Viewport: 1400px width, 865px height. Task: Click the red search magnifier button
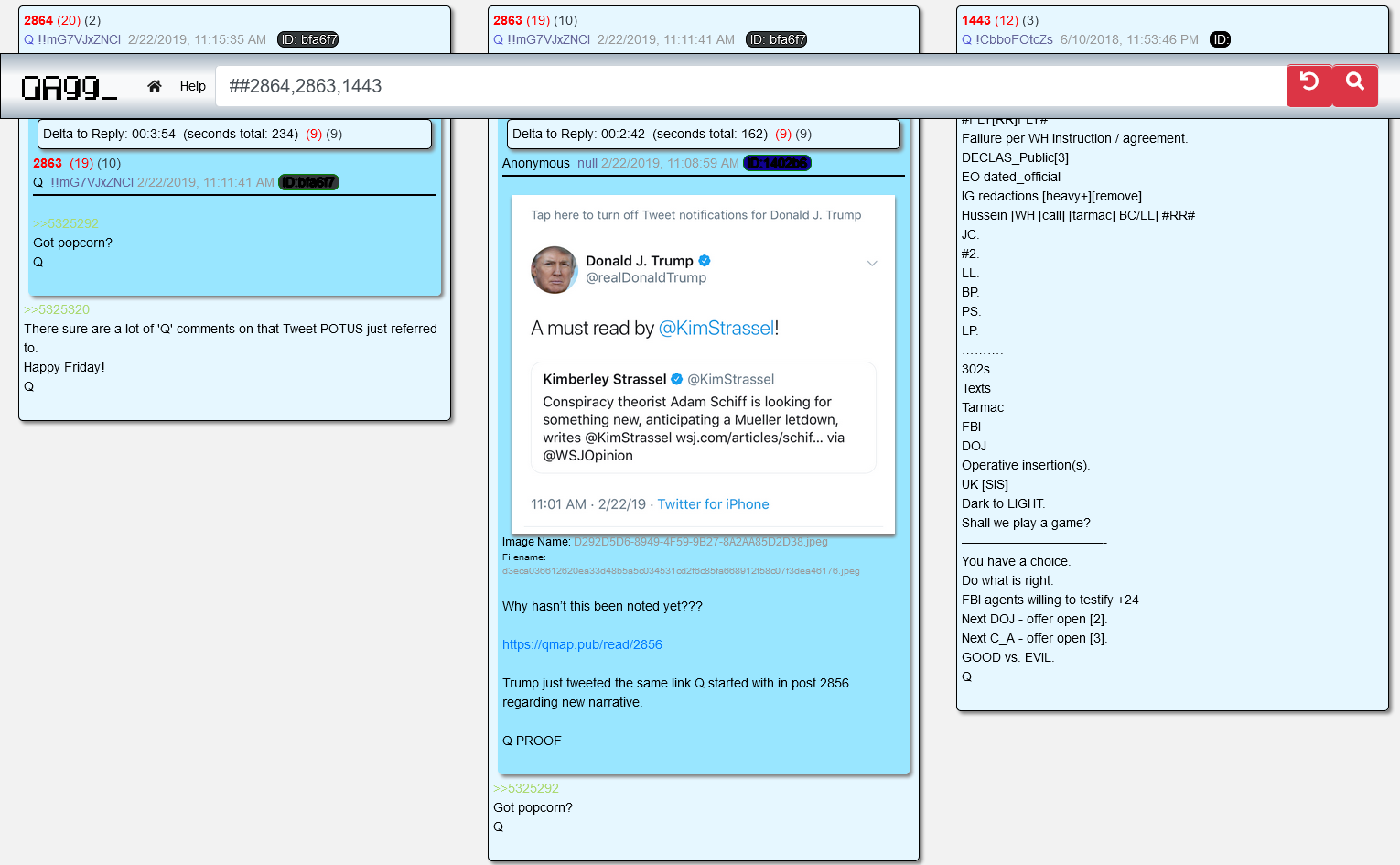(x=1355, y=85)
